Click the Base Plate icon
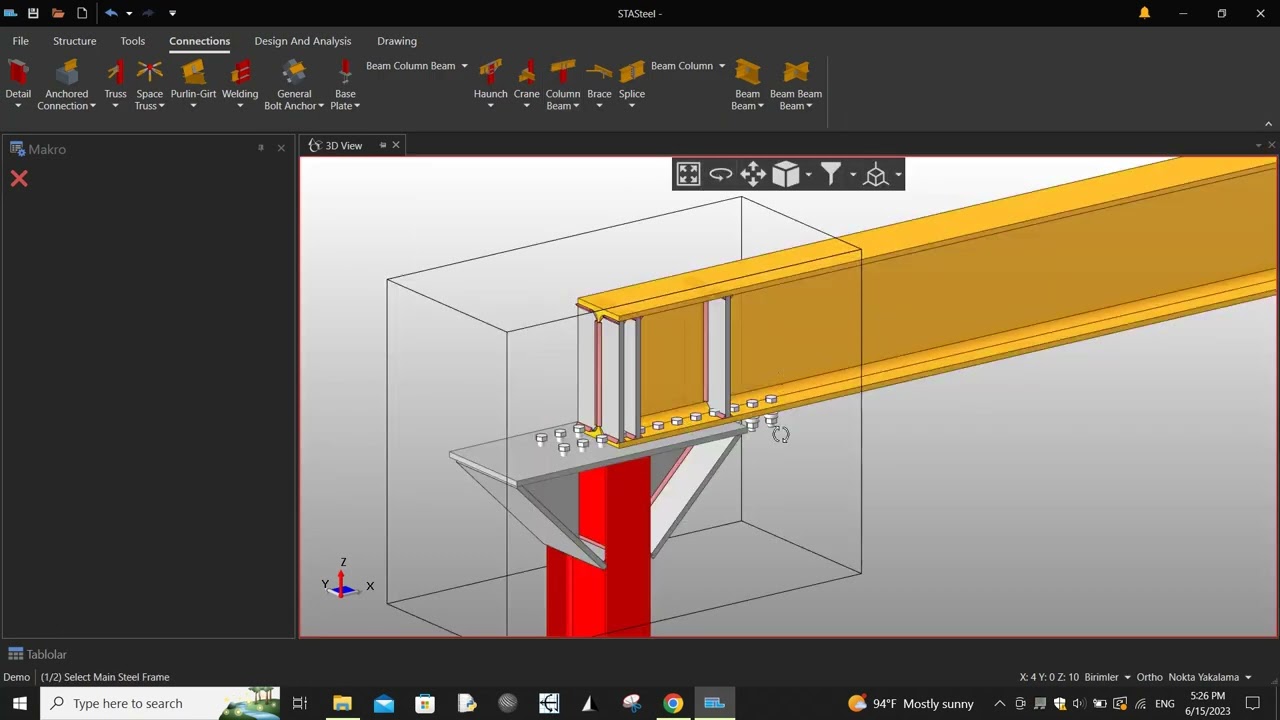1280x720 pixels. click(x=345, y=72)
